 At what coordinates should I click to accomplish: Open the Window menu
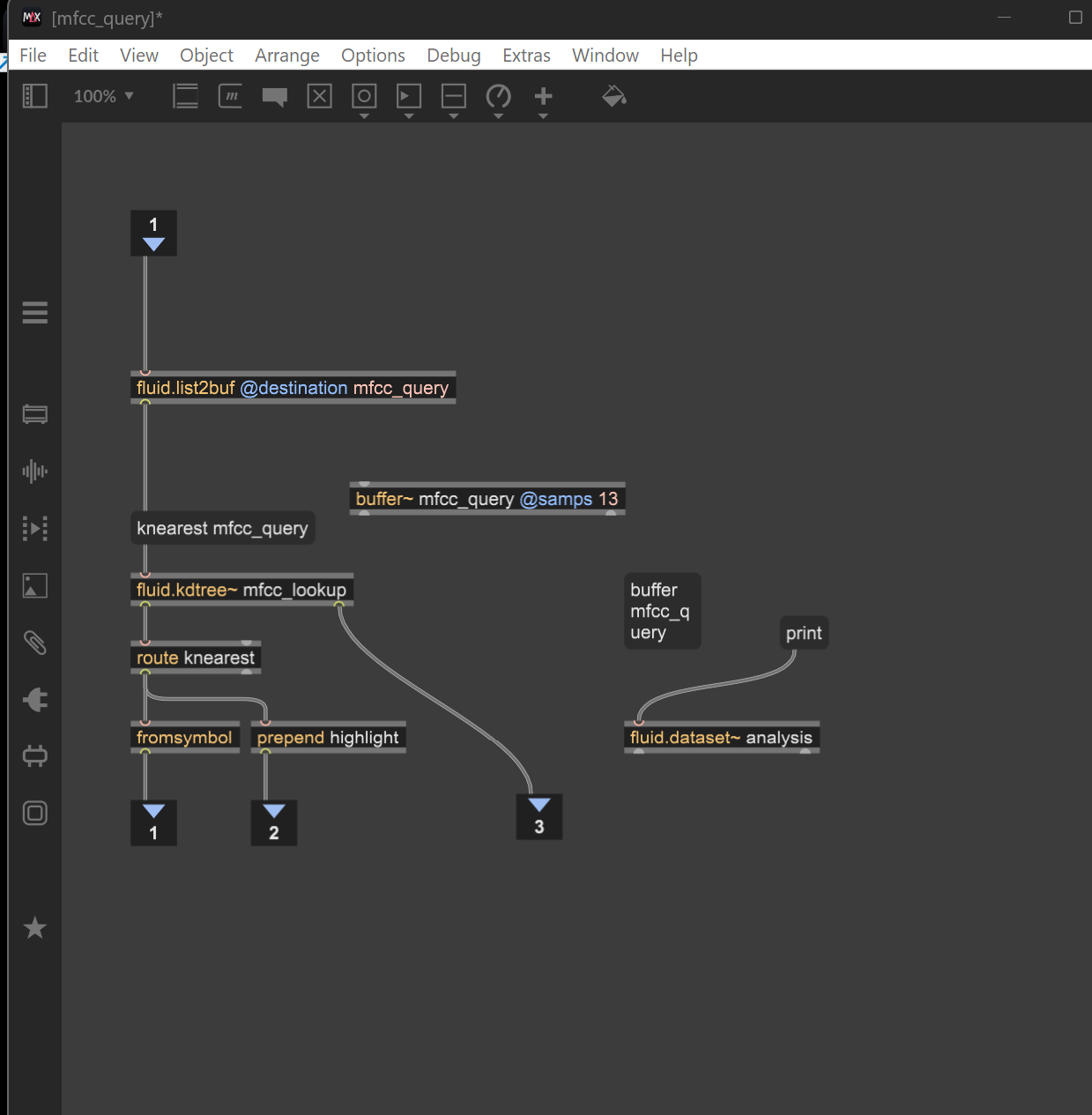pos(605,56)
